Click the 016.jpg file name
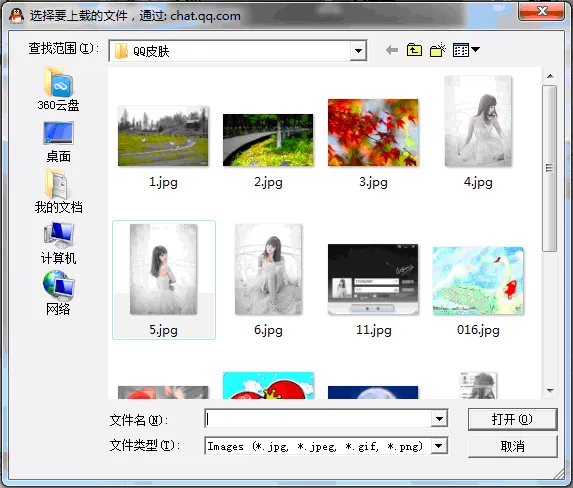573x488 pixels. tap(478, 330)
